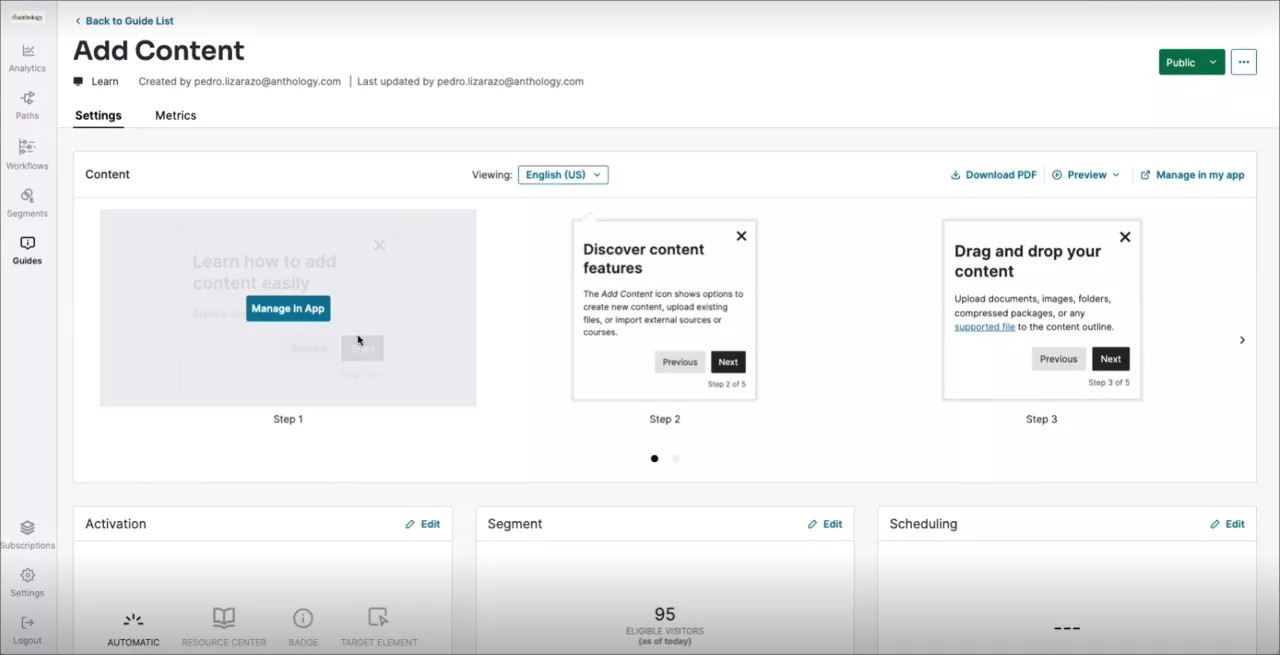The image size is (1280, 655).
Task: Select the Resource Center activation option
Action: [224, 626]
